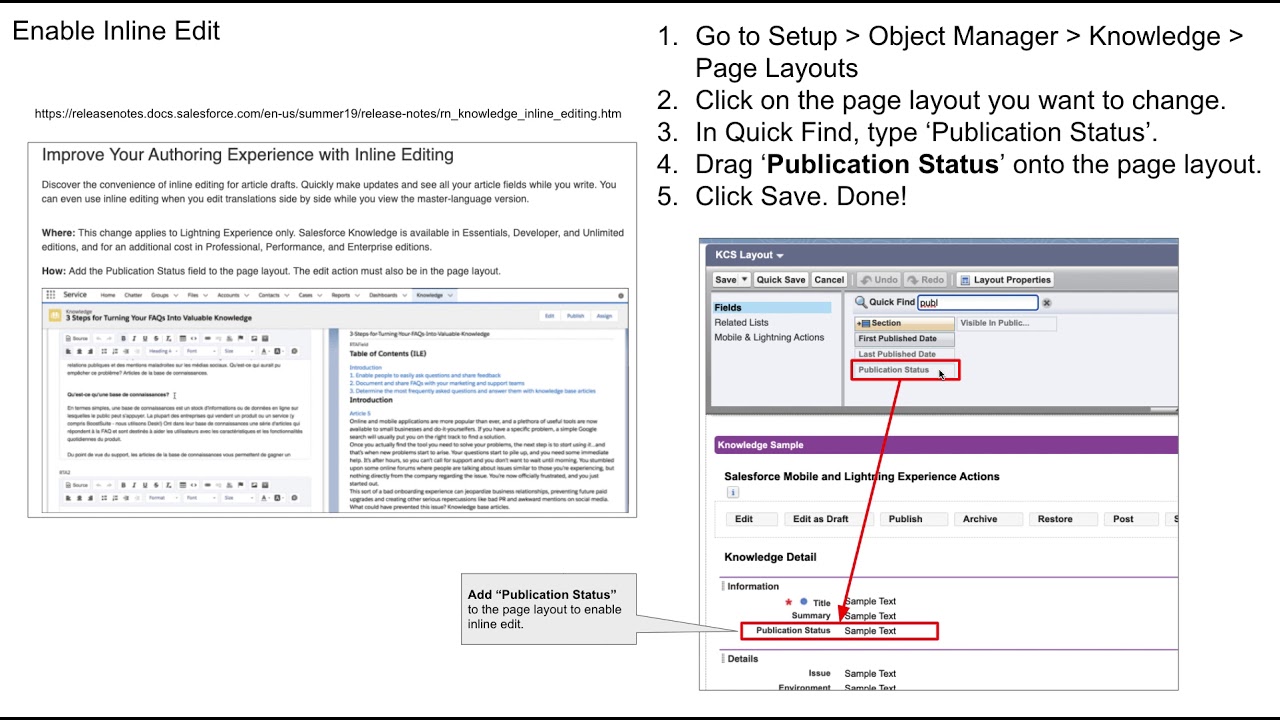Open the Home tab in Service app

point(107,295)
